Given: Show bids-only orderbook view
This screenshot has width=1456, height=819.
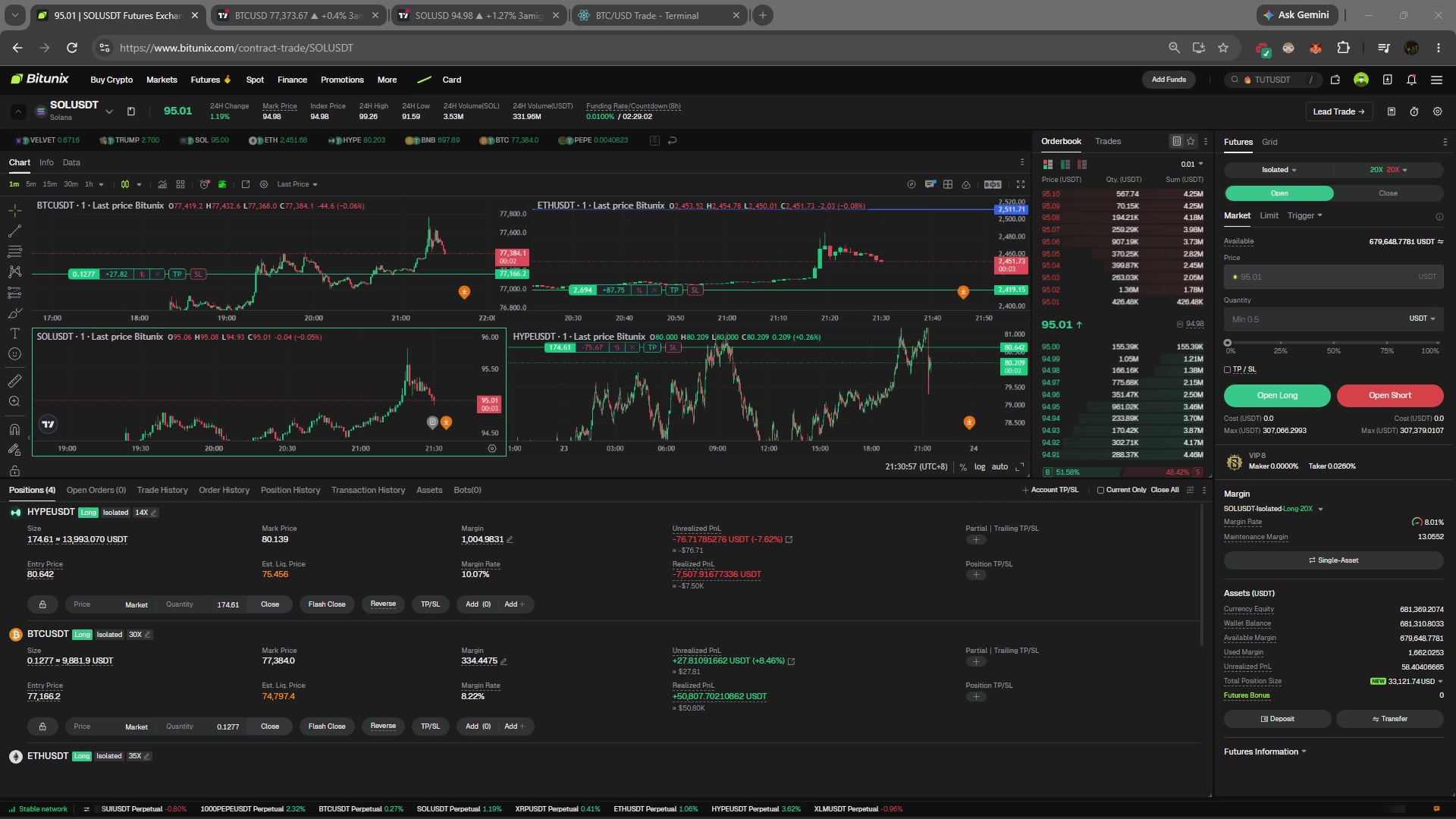Looking at the screenshot, I should click(1065, 164).
